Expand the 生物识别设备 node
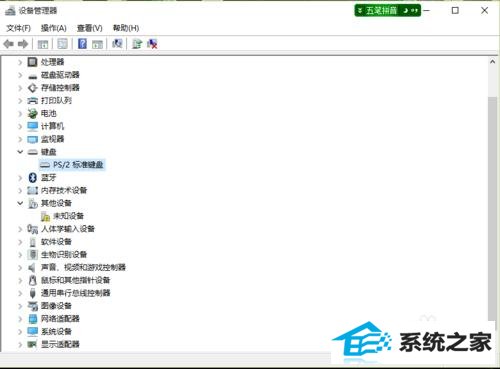The height and width of the screenshot is (369, 500). [x=20, y=255]
